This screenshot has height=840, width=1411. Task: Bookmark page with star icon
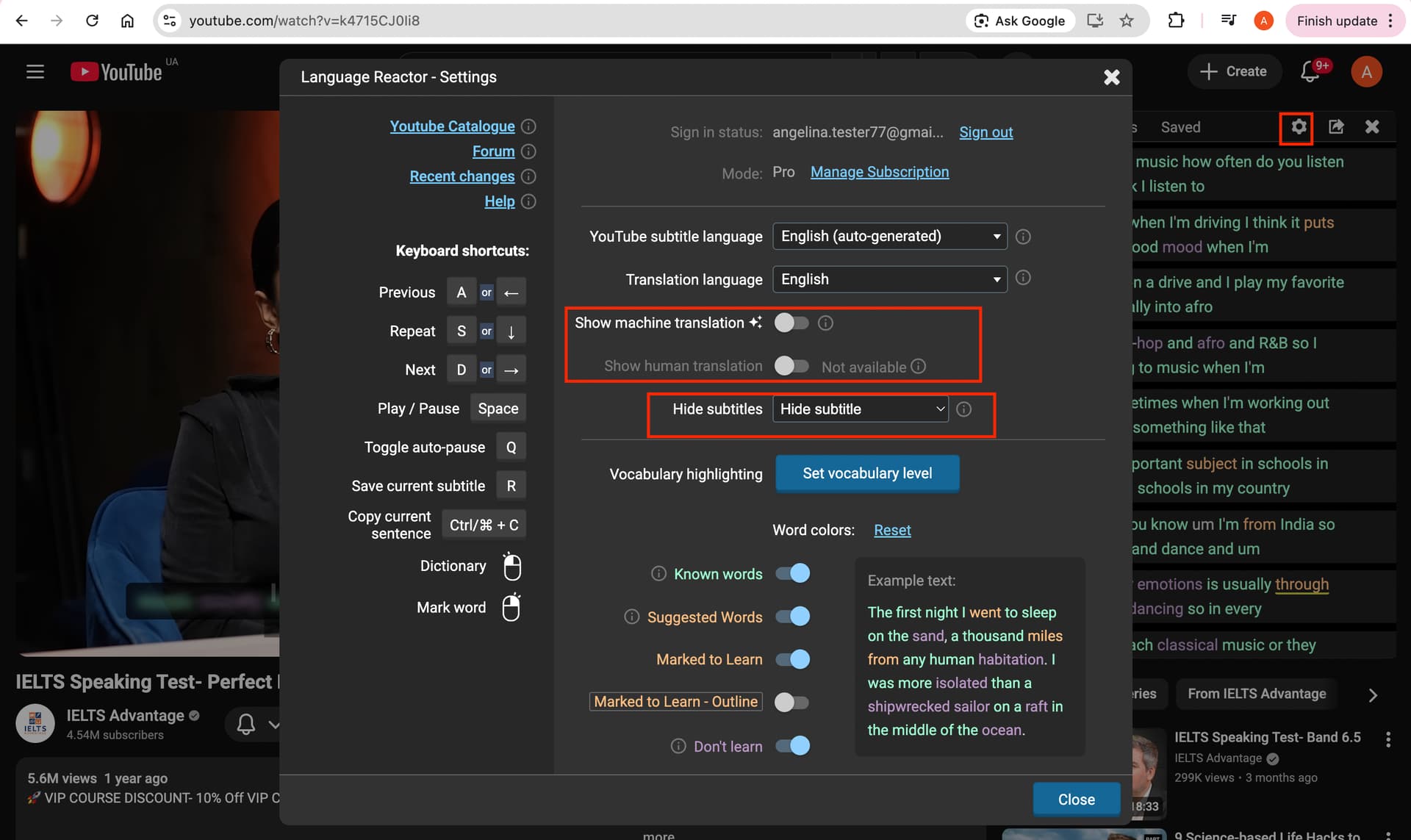pos(1127,21)
